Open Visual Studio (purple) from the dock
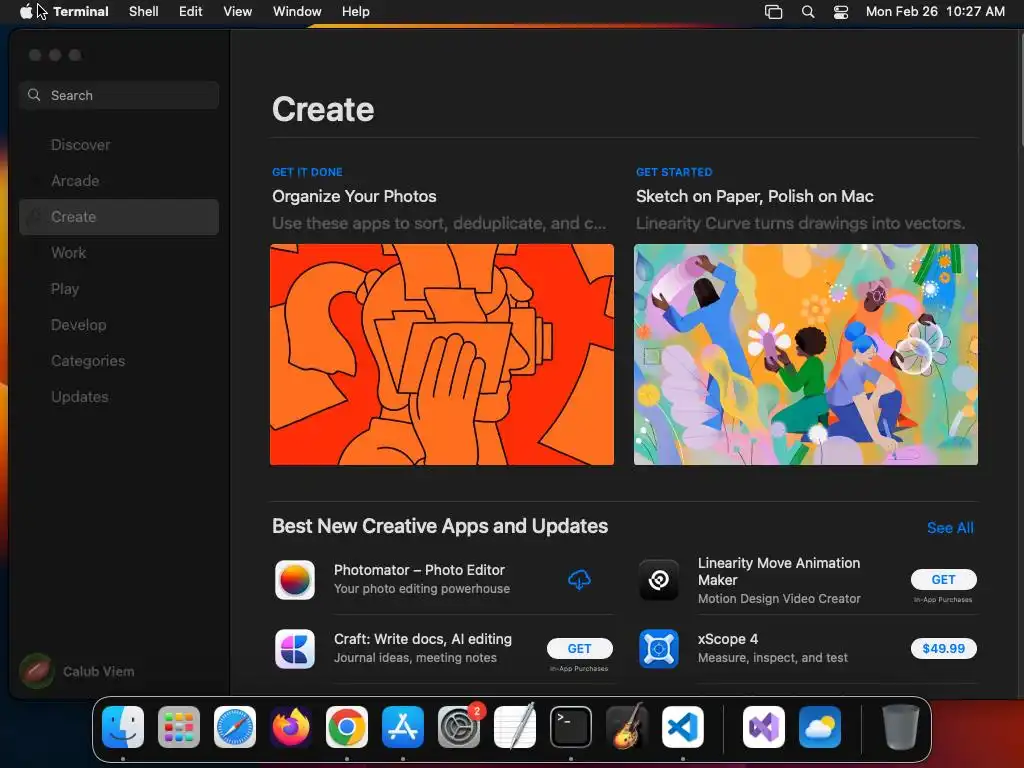 point(764,727)
